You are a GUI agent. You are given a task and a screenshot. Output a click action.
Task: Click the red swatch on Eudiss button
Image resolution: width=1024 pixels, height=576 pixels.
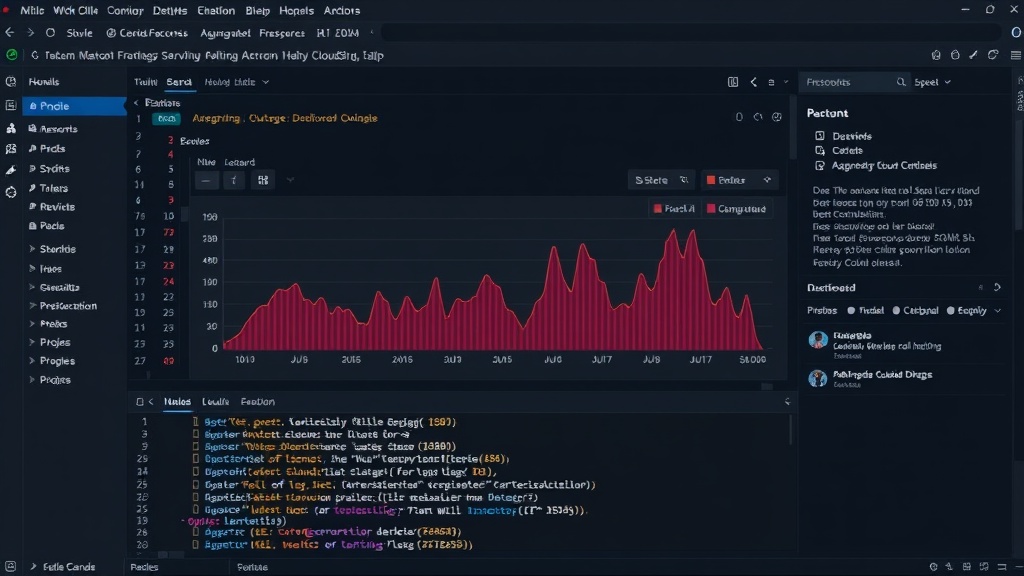(711, 180)
